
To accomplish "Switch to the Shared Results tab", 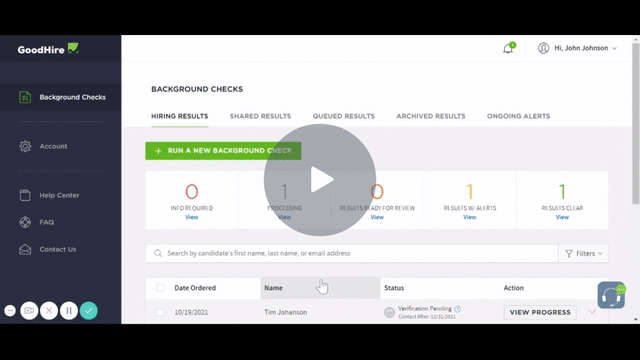I will 260,116.
